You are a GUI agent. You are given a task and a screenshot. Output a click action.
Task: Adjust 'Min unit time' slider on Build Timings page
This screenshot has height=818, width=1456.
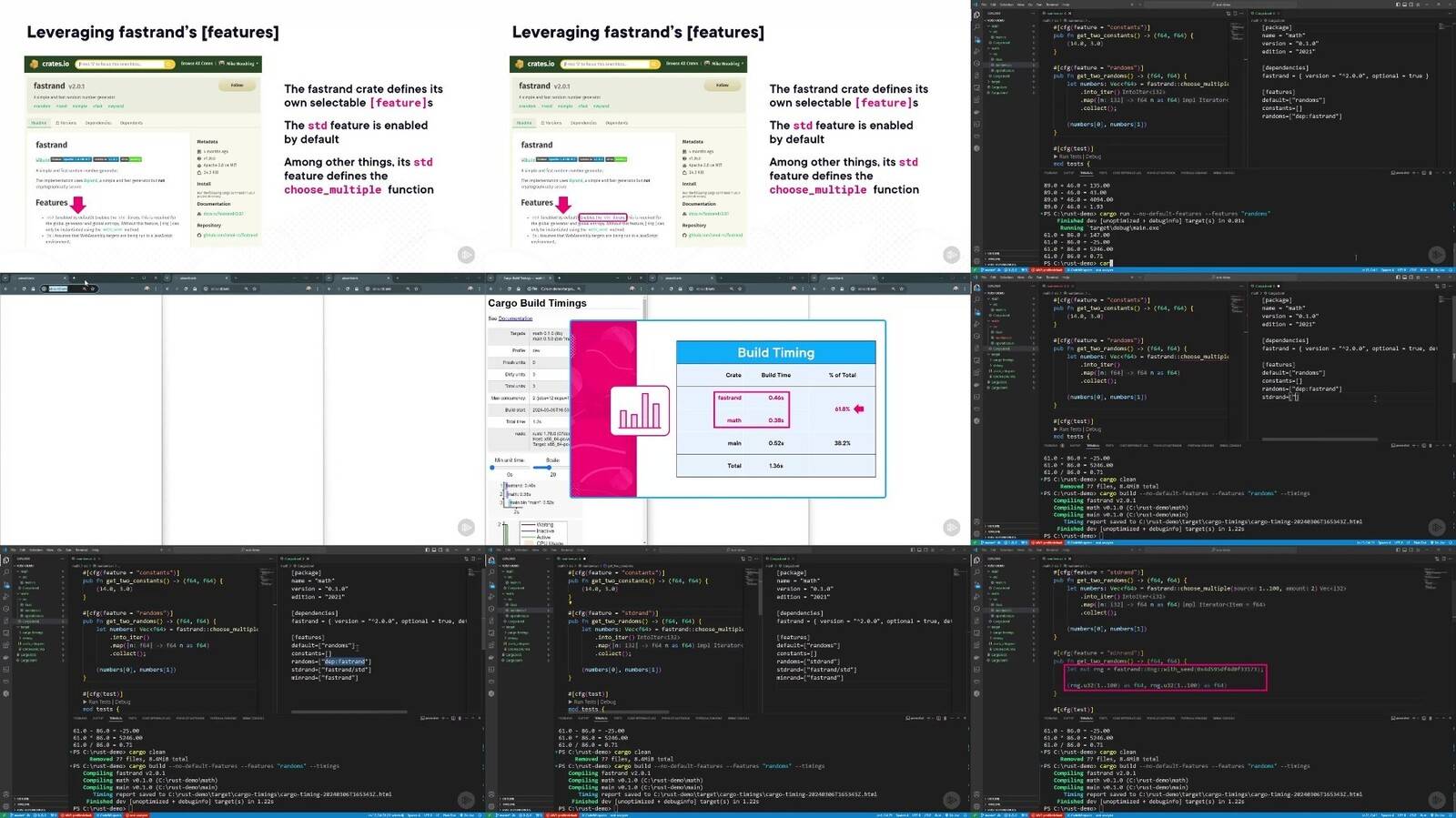click(508, 468)
